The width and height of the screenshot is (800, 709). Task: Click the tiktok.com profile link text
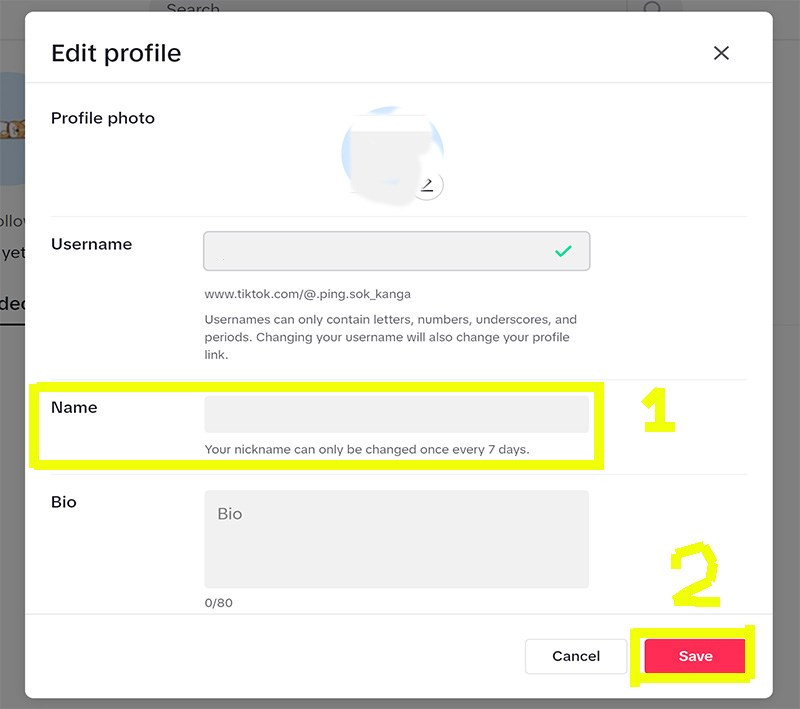(x=307, y=294)
